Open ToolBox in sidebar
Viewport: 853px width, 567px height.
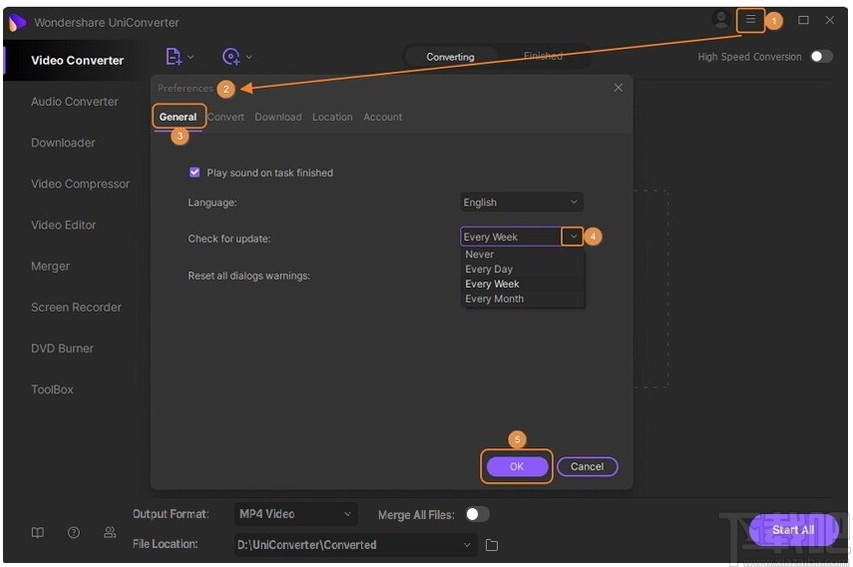point(52,390)
